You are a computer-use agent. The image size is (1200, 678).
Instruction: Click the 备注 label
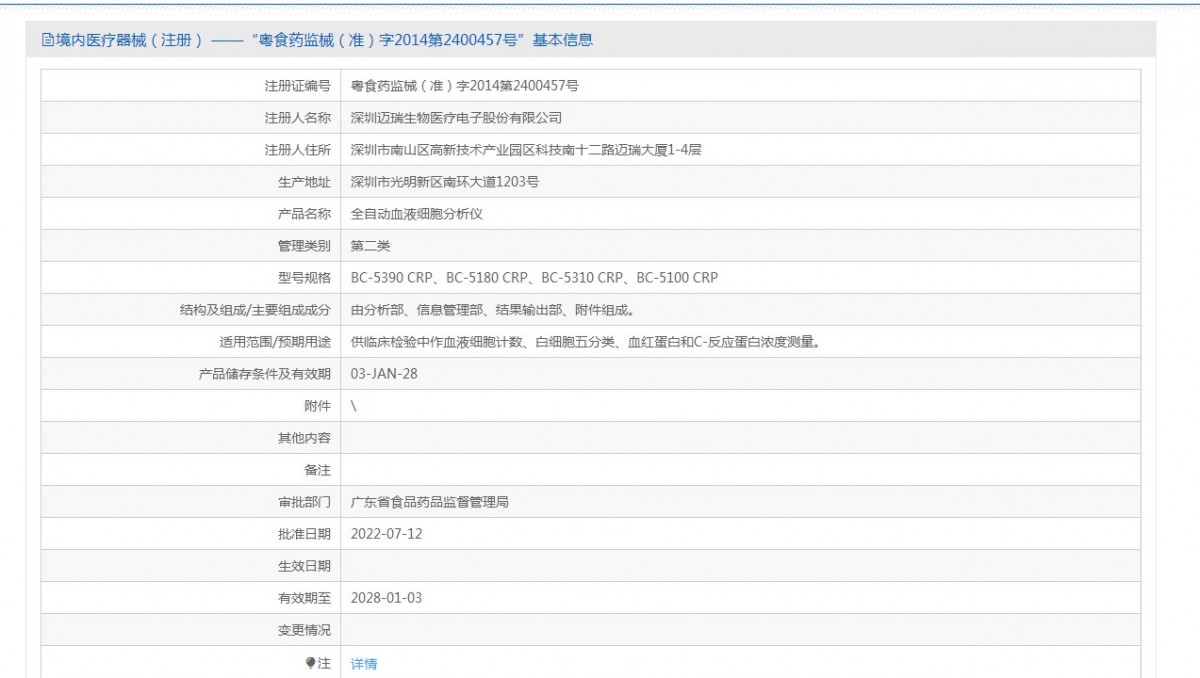coord(318,470)
